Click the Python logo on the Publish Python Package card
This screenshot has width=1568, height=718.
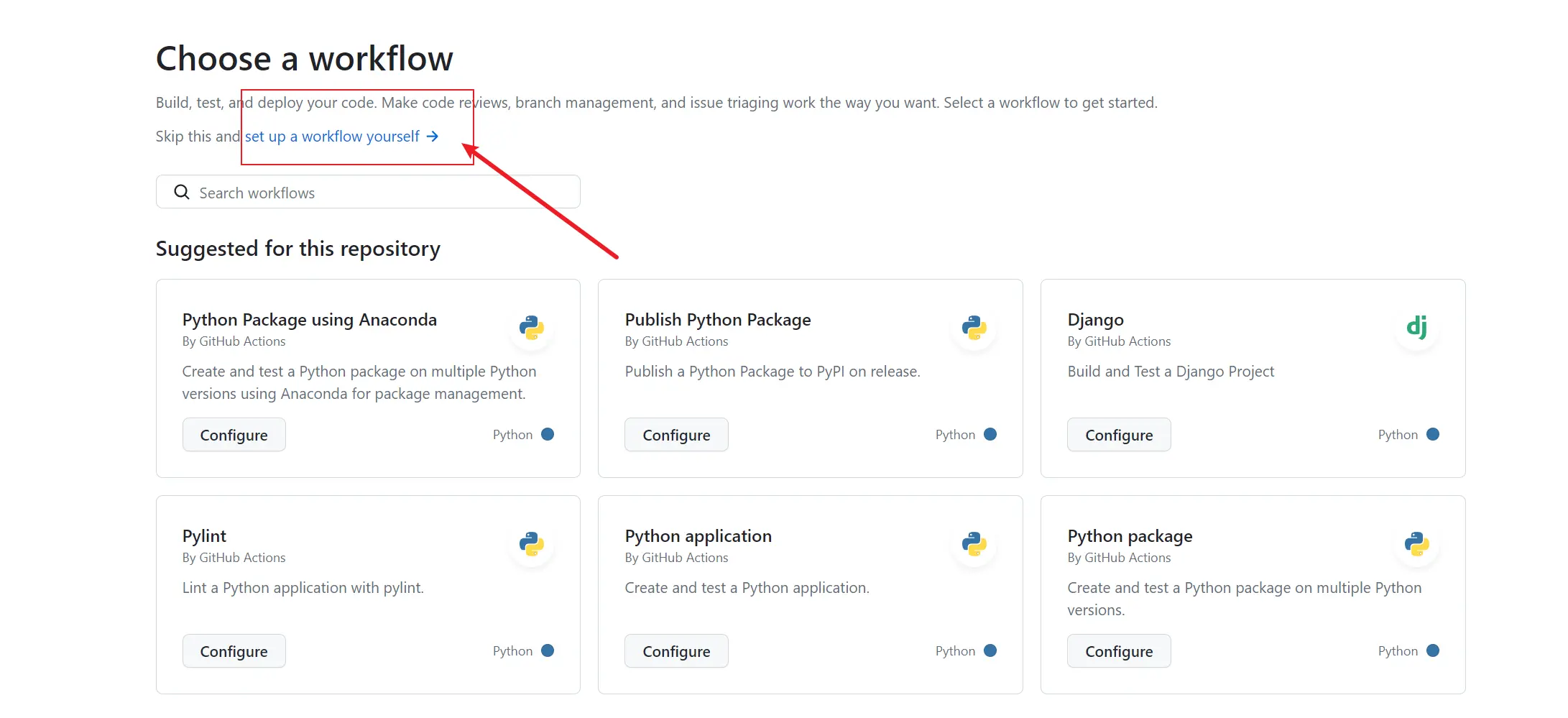(974, 328)
